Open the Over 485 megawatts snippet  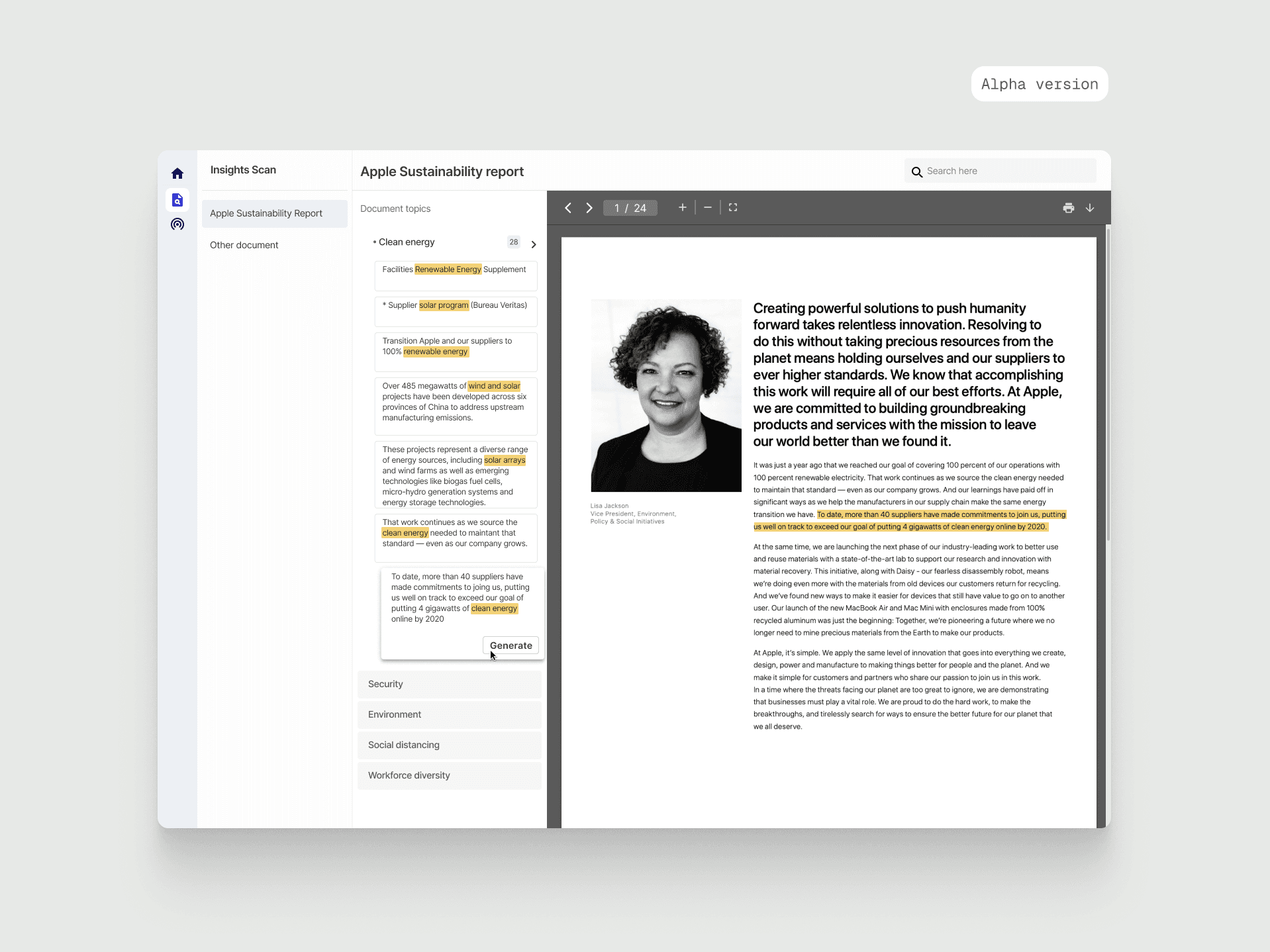pos(456,406)
